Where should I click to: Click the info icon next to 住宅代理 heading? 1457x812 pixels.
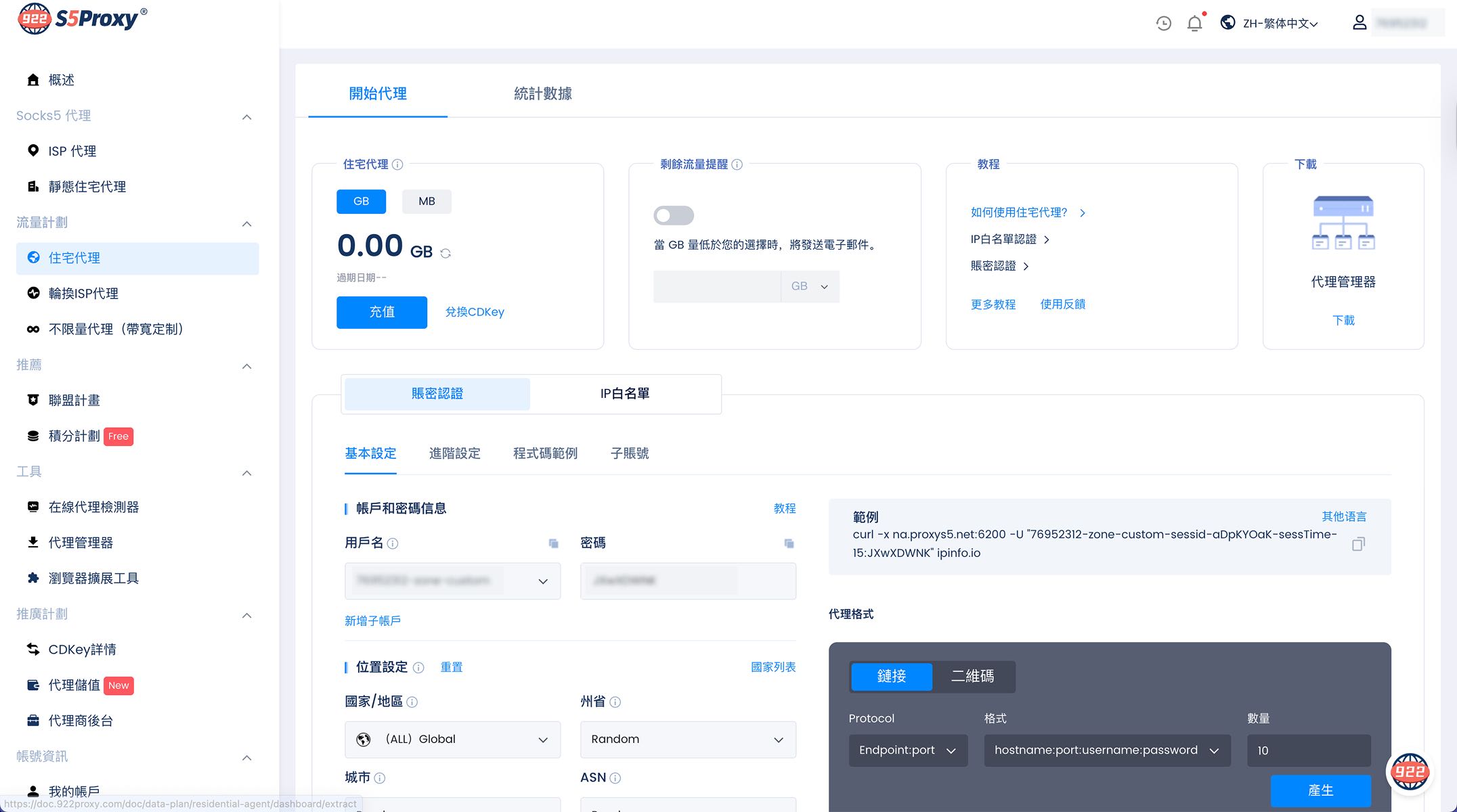[398, 164]
